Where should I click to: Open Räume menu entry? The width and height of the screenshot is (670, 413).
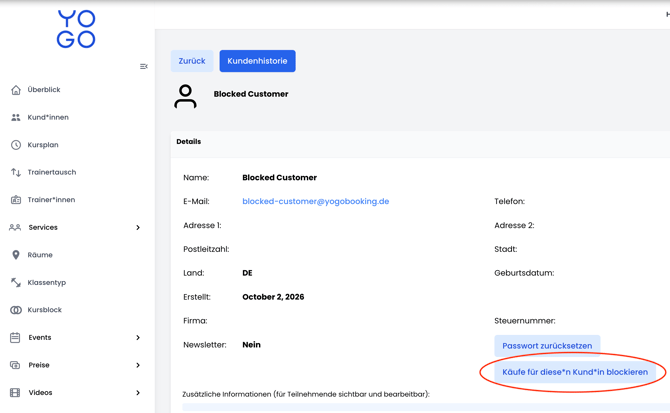pos(40,255)
